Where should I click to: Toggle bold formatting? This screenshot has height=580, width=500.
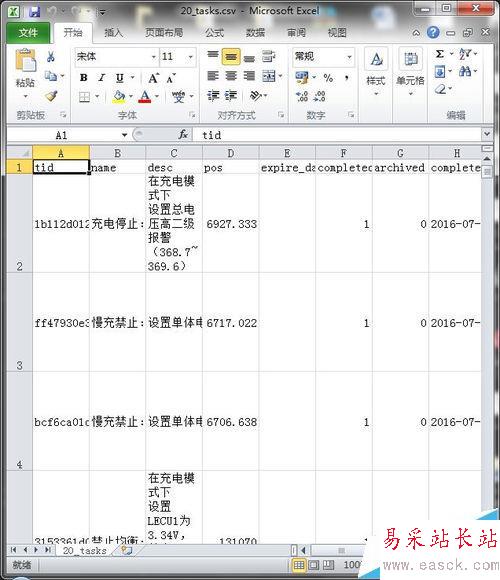[84, 78]
